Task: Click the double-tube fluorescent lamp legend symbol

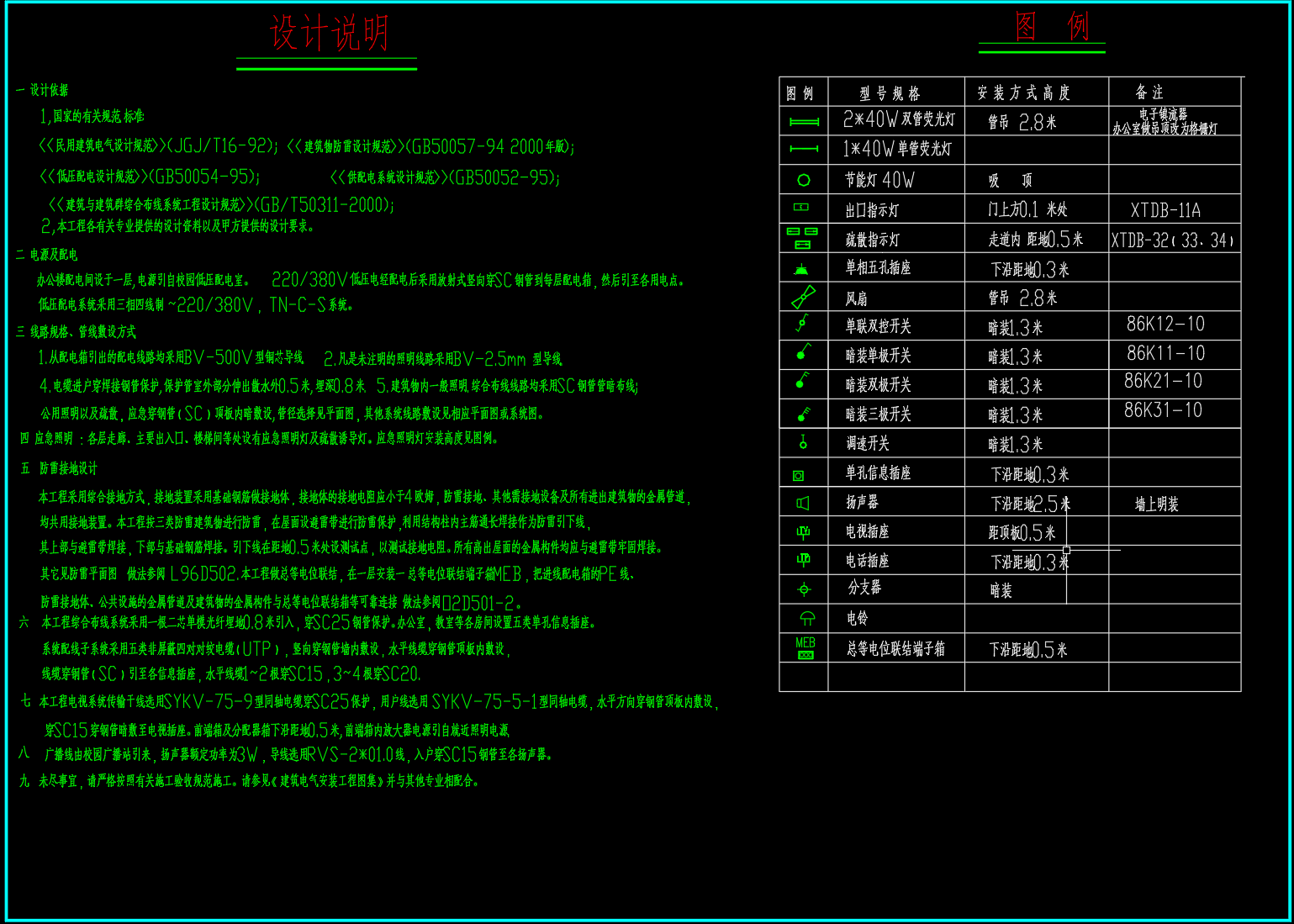Action: pos(804,122)
